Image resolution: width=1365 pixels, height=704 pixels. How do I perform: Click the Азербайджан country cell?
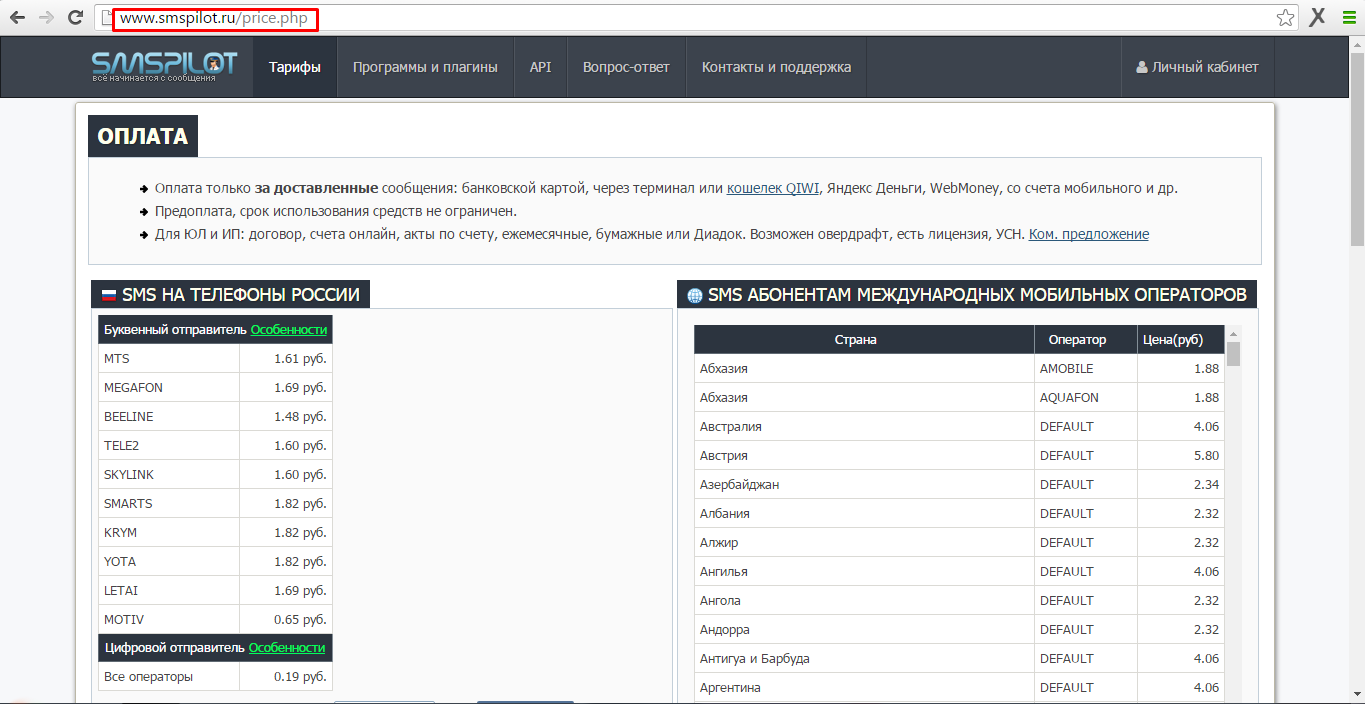click(864, 484)
